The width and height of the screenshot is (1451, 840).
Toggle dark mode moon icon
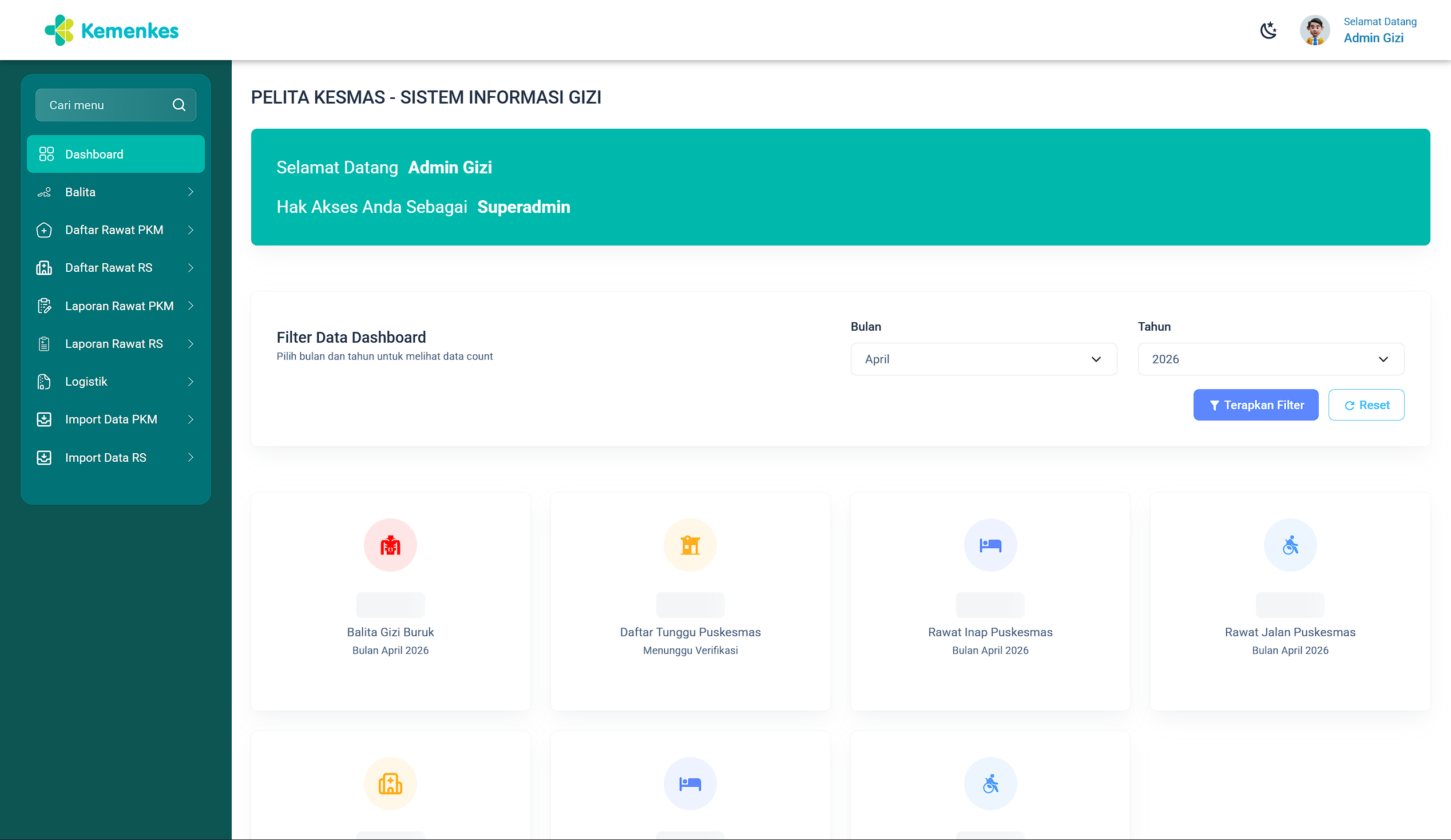pyautogui.click(x=1268, y=30)
